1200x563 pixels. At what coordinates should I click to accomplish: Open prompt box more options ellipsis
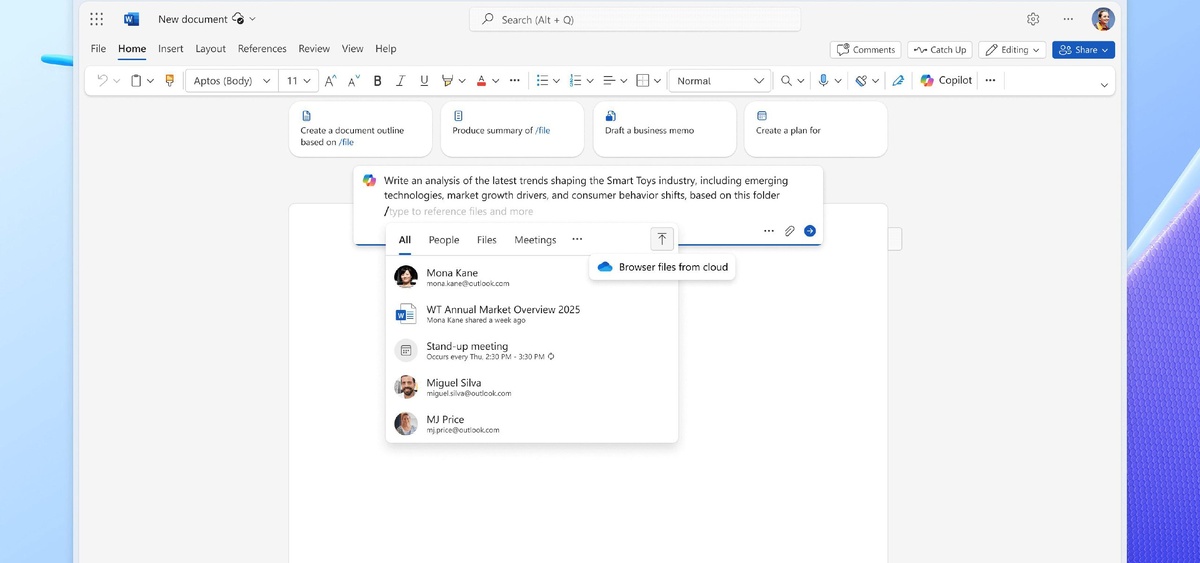click(768, 231)
